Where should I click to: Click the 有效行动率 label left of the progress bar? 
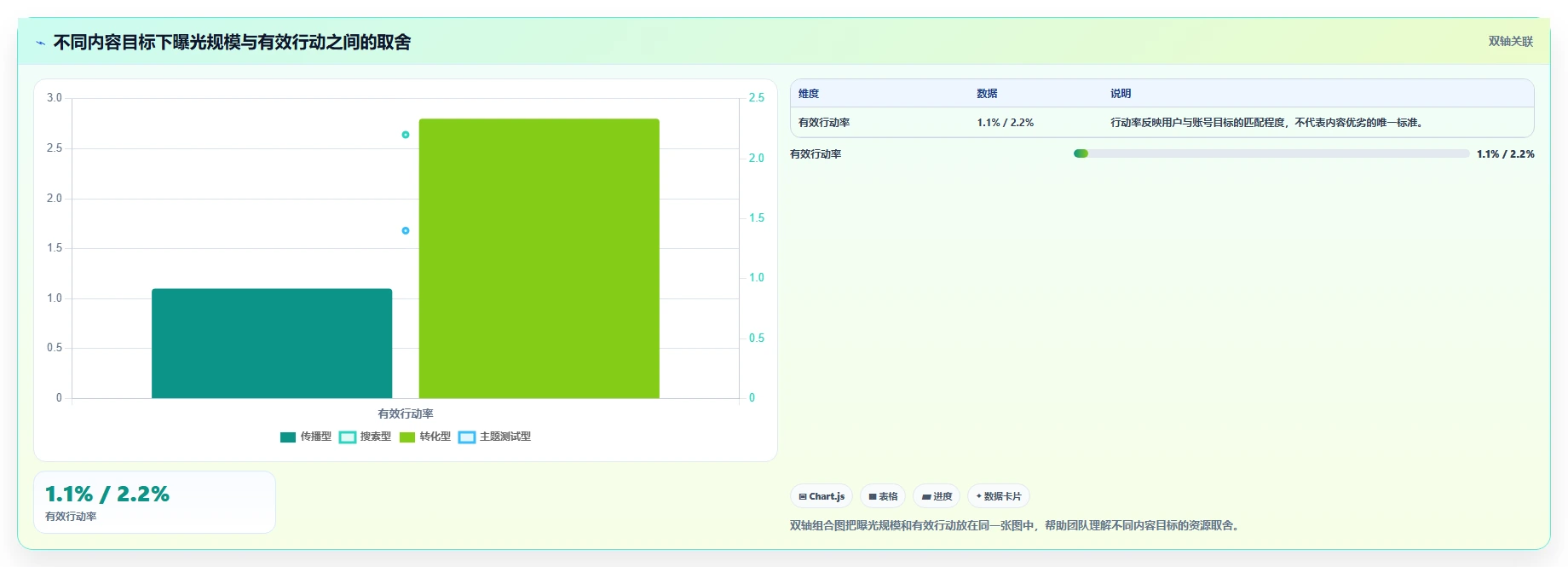click(x=816, y=154)
